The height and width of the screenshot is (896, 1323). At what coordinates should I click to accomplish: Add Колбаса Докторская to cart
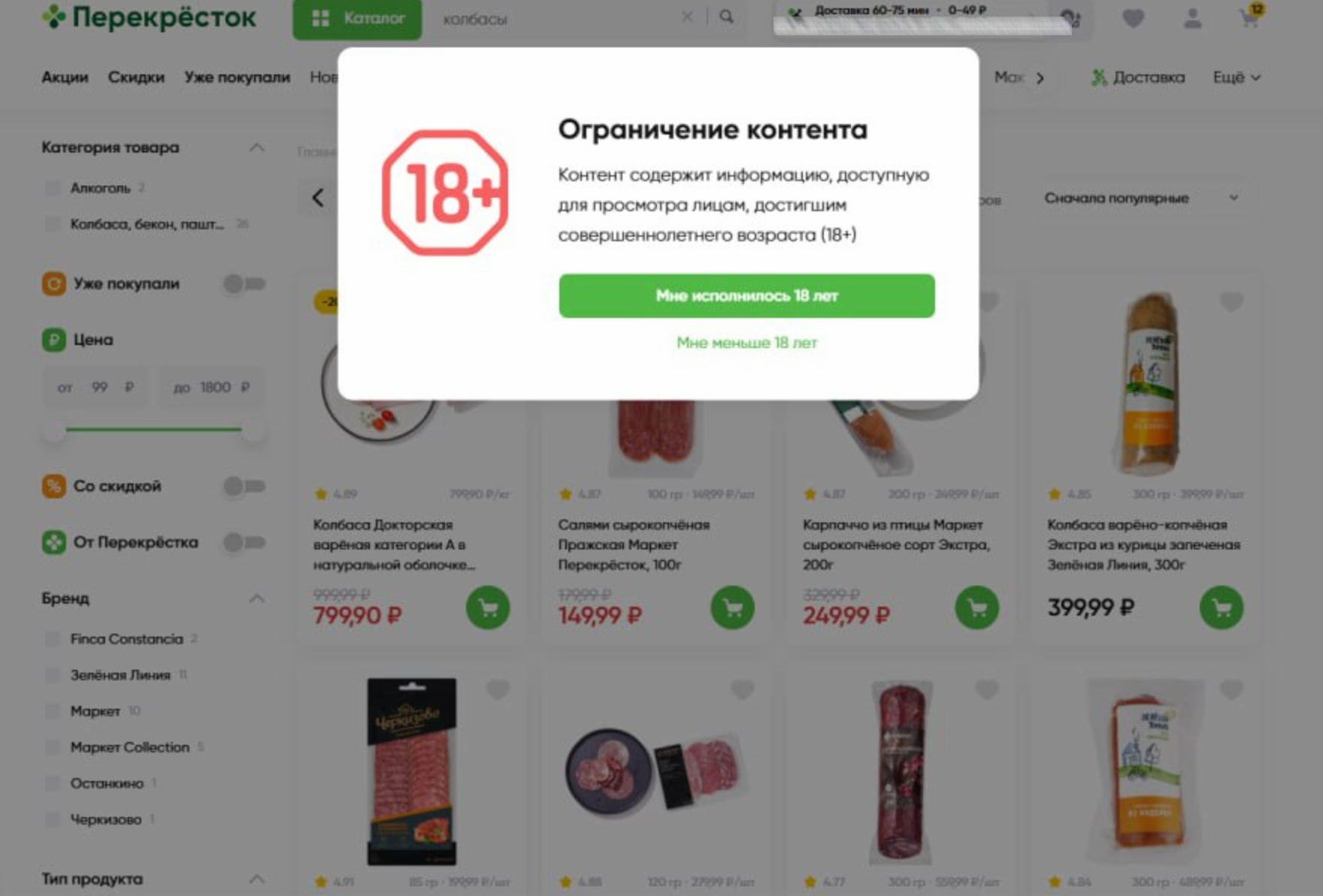pos(488,607)
